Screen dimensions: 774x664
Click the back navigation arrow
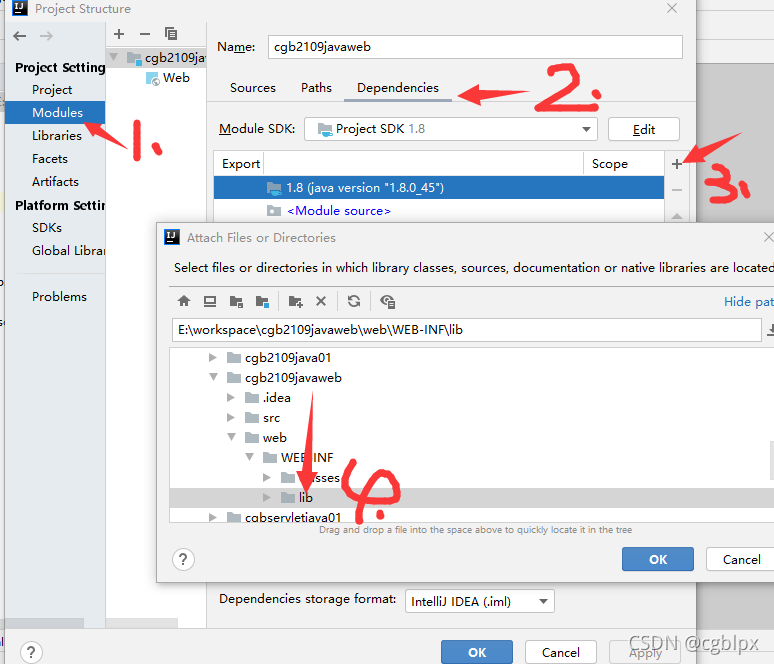pyautogui.click(x=20, y=36)
